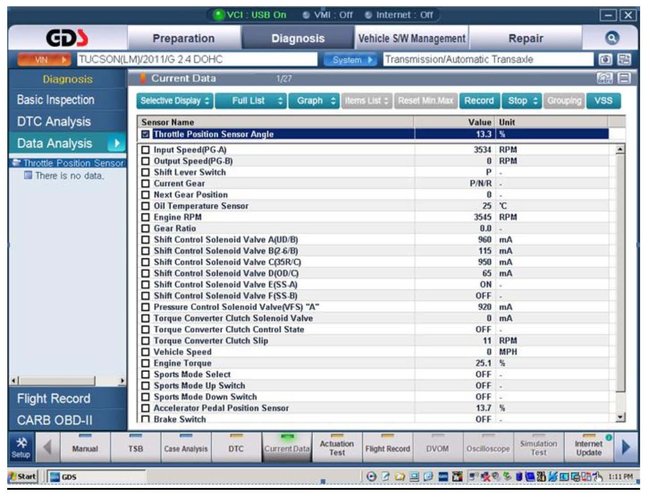Open Flight Record in the left sidebar
This screenshot has height=497, width=650.
click(53, 399)
